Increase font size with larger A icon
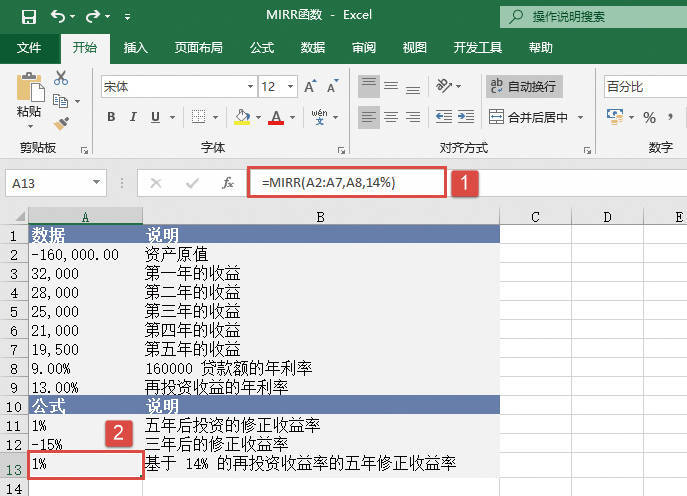Viewport: 687px width, 496px height. coord(310,87)
